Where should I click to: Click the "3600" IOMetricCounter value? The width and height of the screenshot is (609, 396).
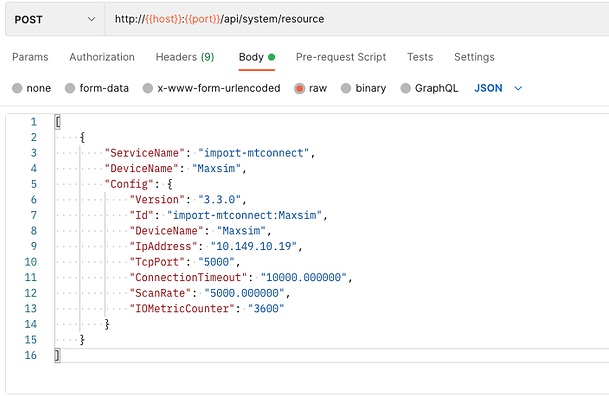266,308
